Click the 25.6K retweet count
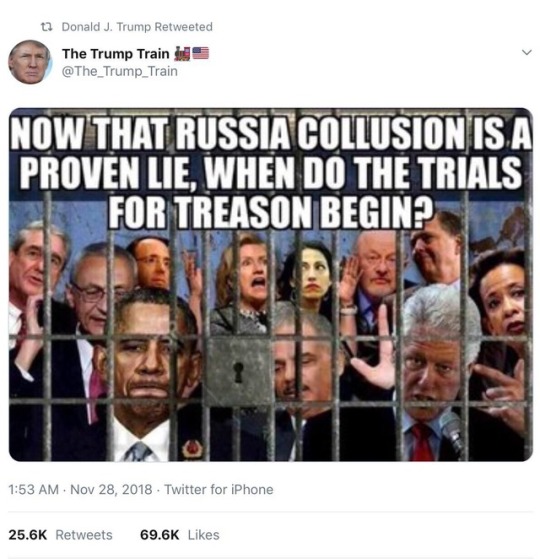540x559 pixels. 28,535
